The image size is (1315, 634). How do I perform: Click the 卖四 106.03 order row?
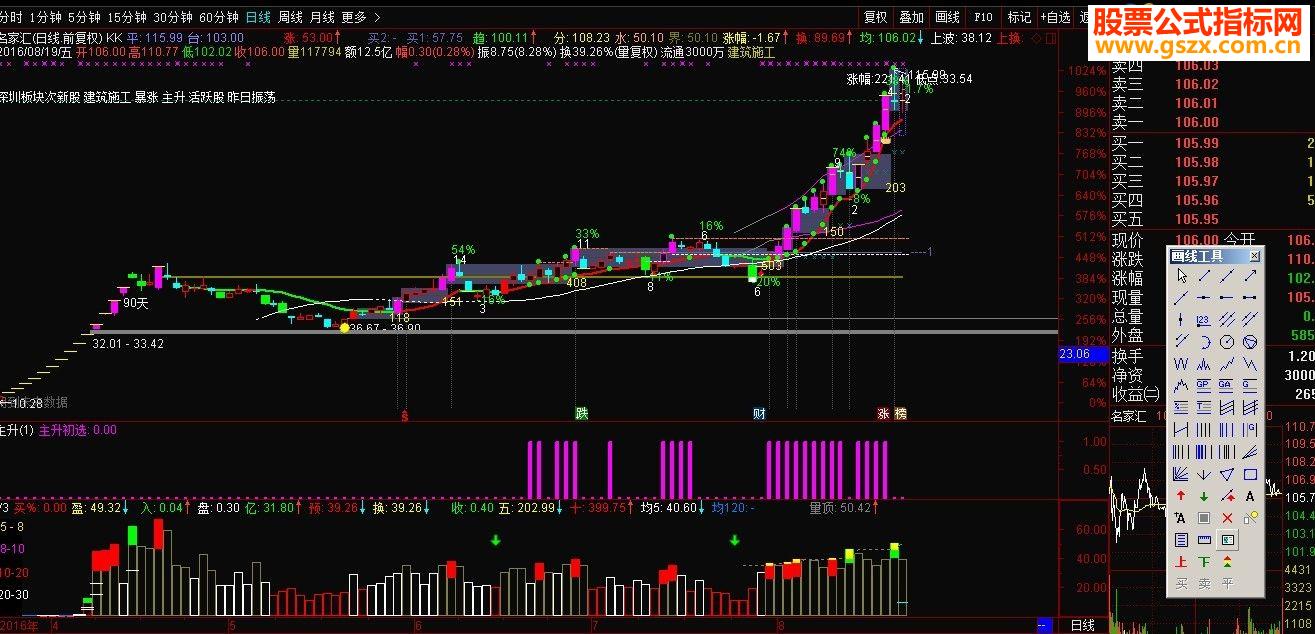pyautogui.click(x=1212, y=66)
